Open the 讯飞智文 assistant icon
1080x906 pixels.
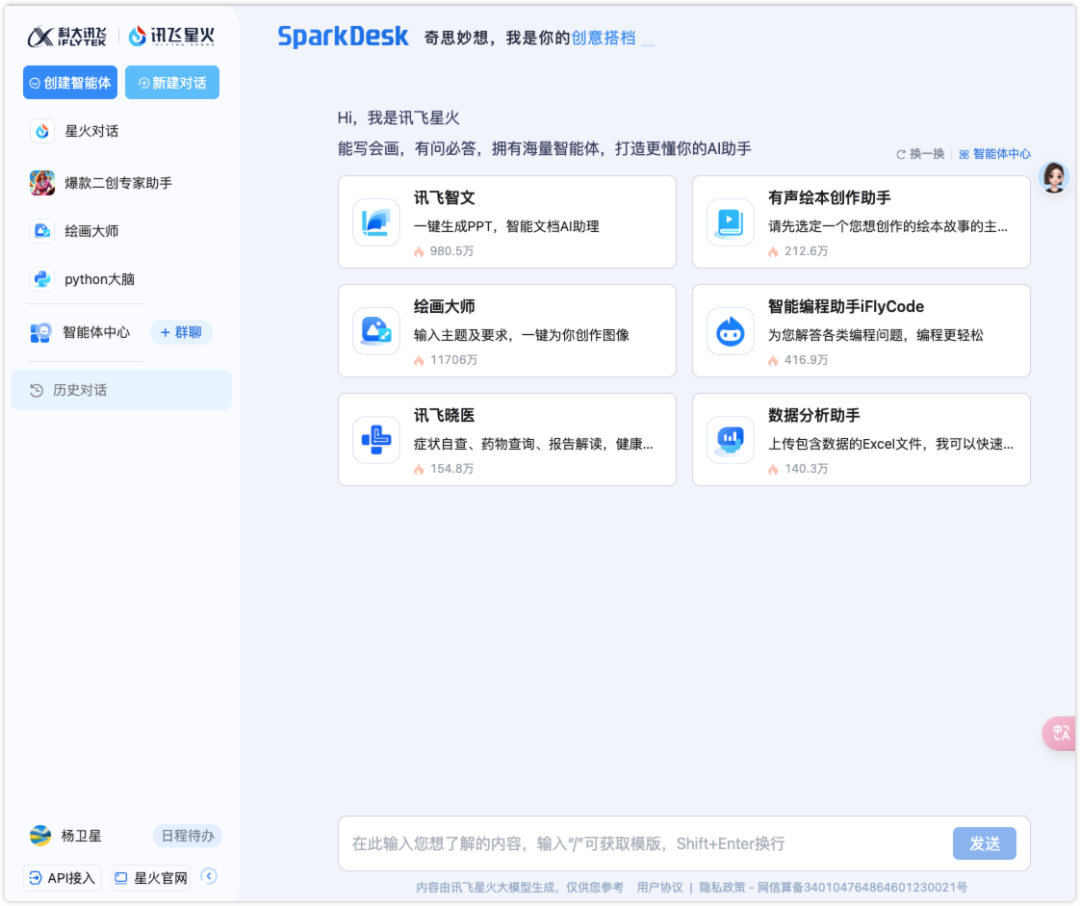tap(375, 221)
